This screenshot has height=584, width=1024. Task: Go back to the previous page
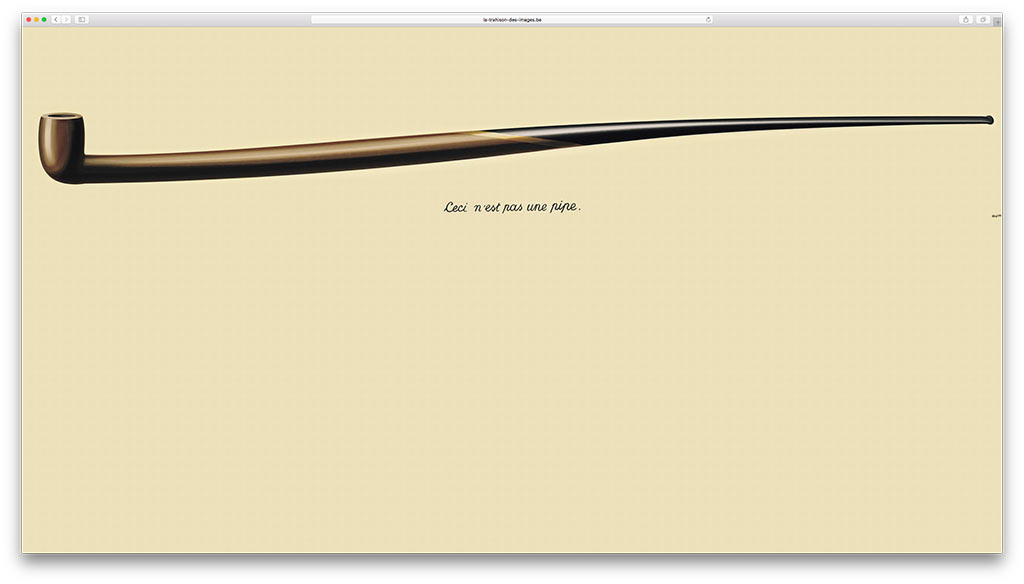point(55,19)
